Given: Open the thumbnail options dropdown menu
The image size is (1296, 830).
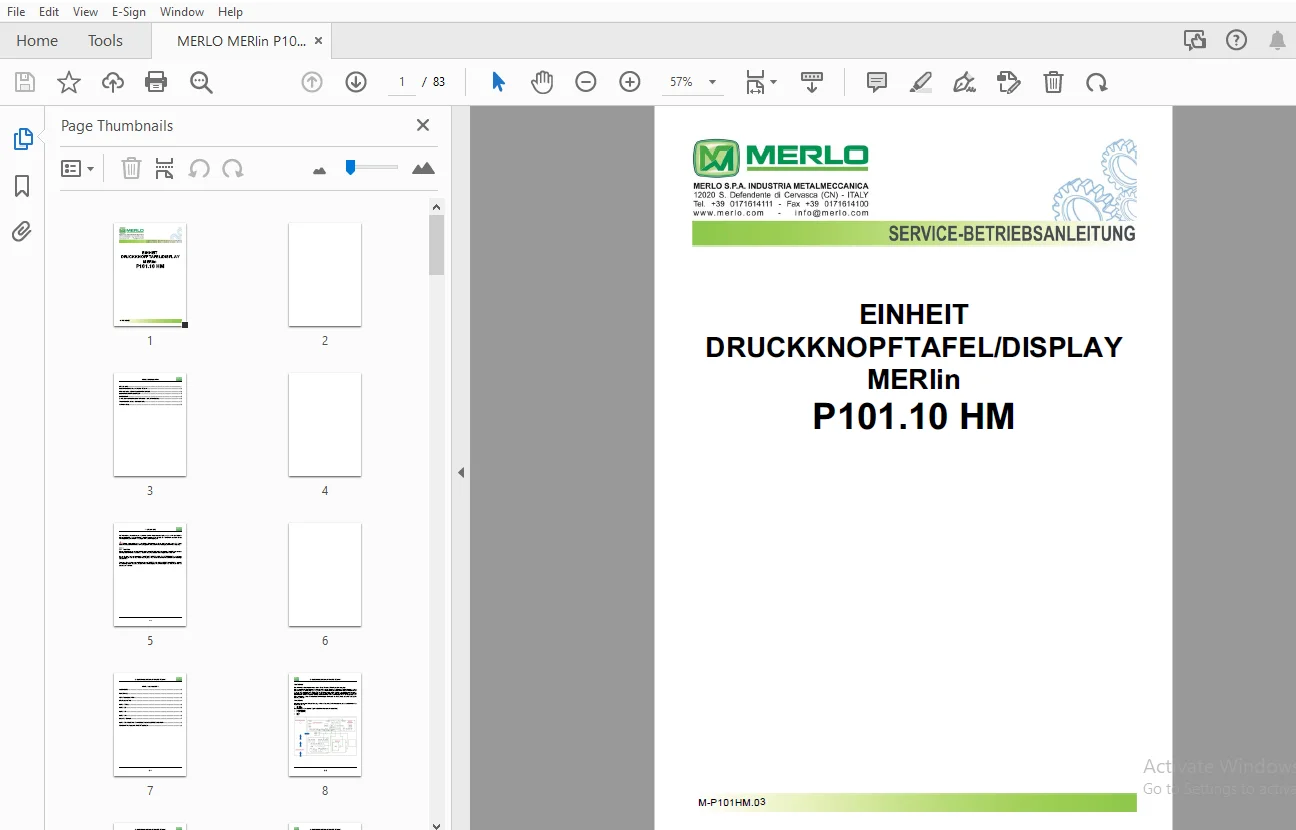Looking at the screenshot, I should 77,168.
